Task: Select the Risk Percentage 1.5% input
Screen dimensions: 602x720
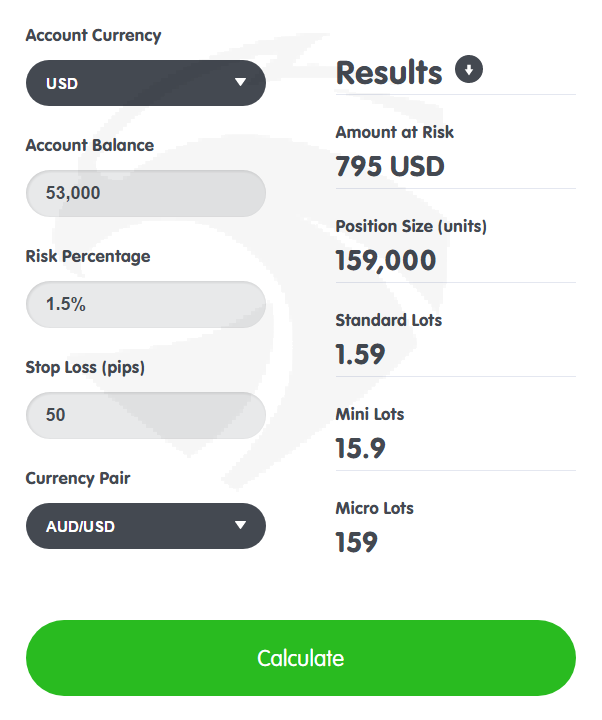Action: 146,304
